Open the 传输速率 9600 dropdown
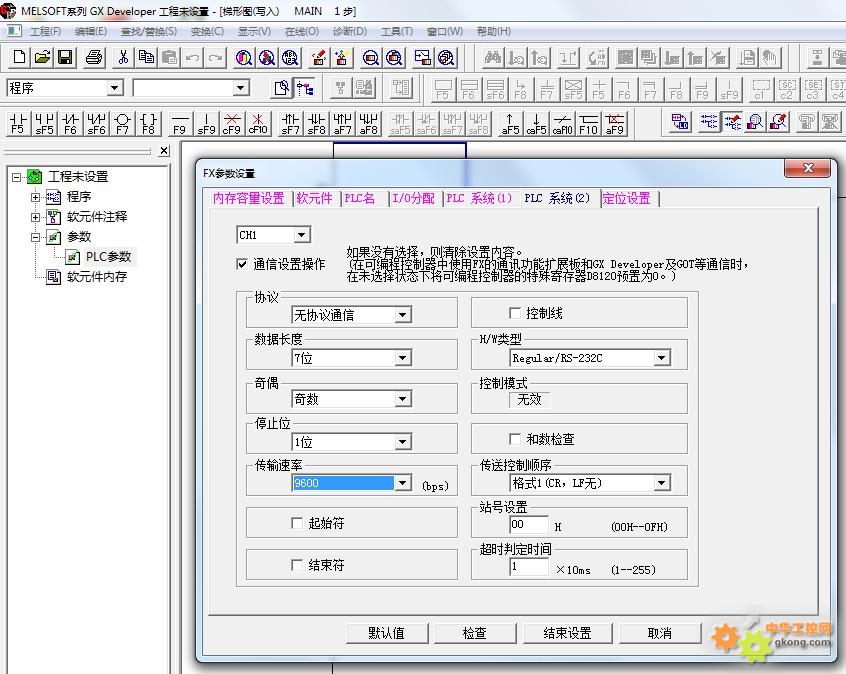Screen dimensions: 846x674 point(402,482)
